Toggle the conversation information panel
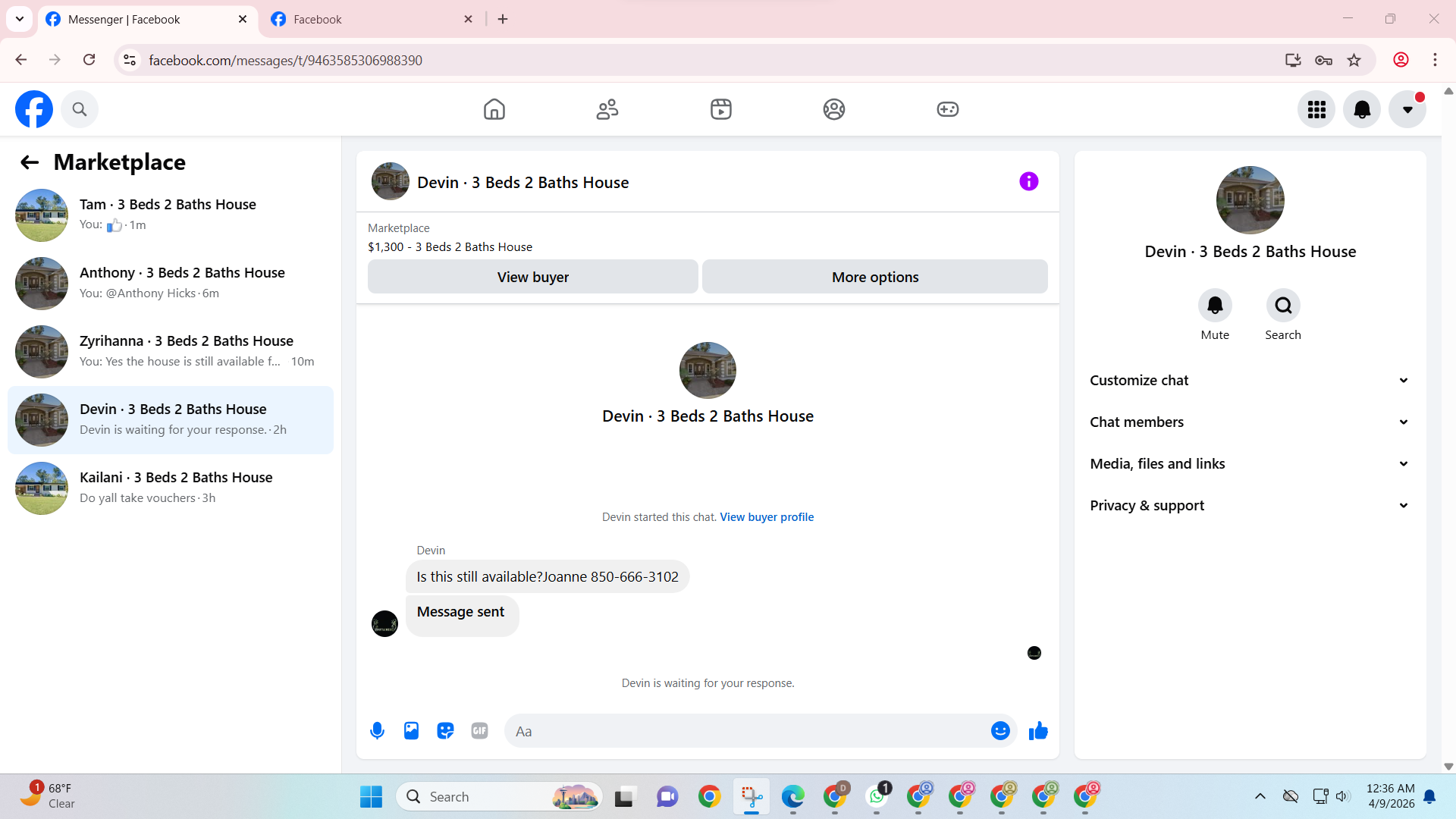 1028,181
